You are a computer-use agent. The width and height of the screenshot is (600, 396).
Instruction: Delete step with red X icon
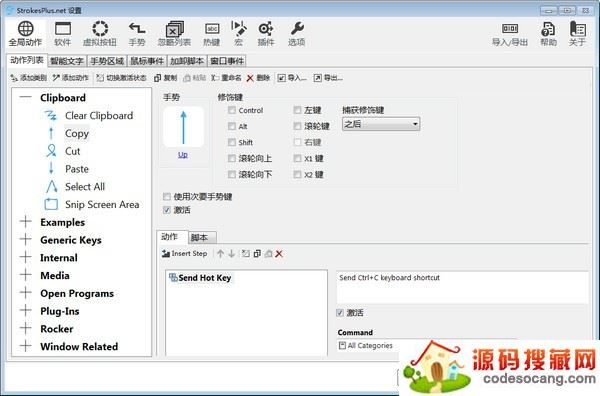coord(279,254)
